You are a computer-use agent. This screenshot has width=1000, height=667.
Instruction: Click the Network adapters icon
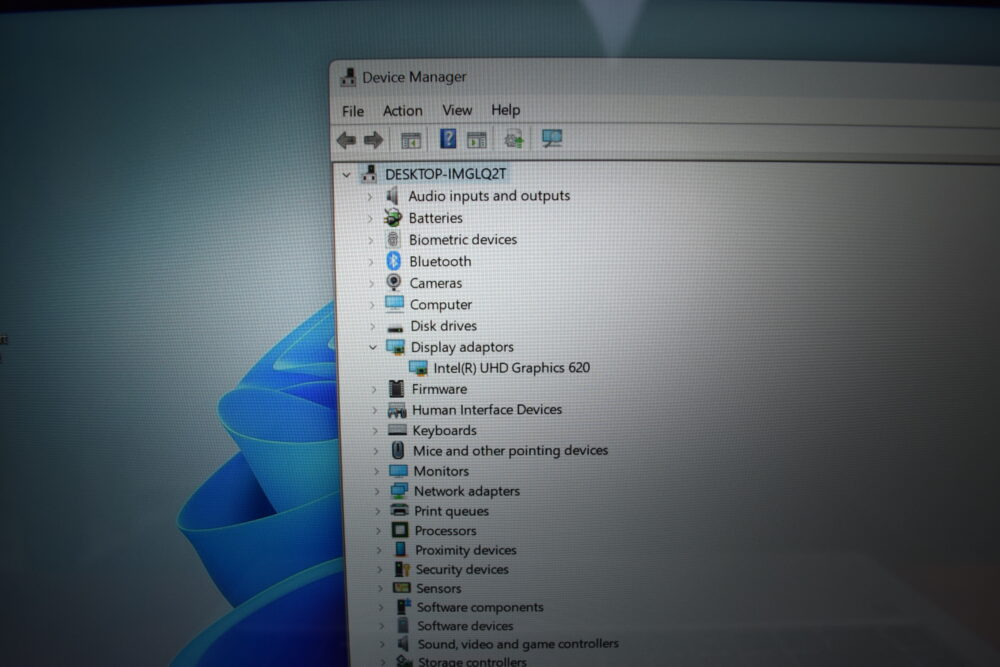click(399, 490)
